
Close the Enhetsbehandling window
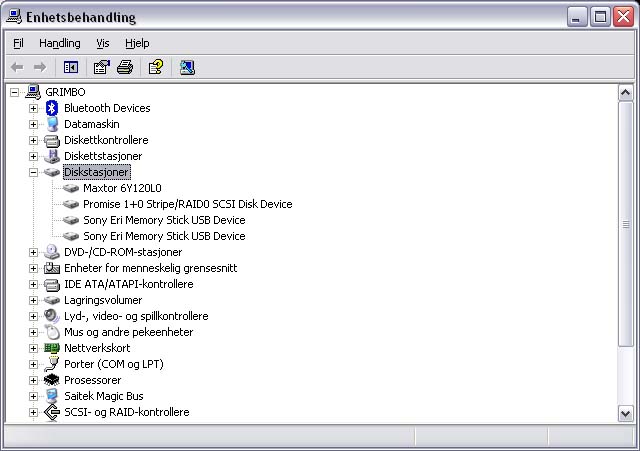pos(623,17)
